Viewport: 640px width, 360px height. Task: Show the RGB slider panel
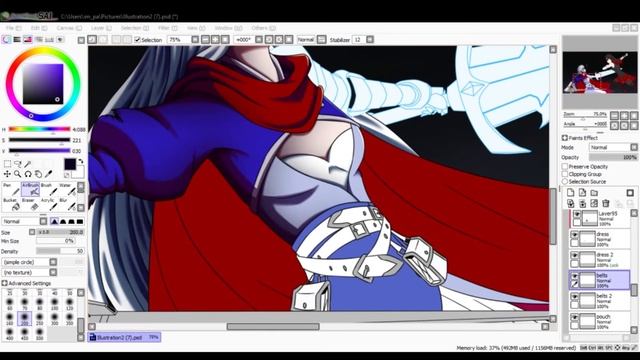(17, 40)
